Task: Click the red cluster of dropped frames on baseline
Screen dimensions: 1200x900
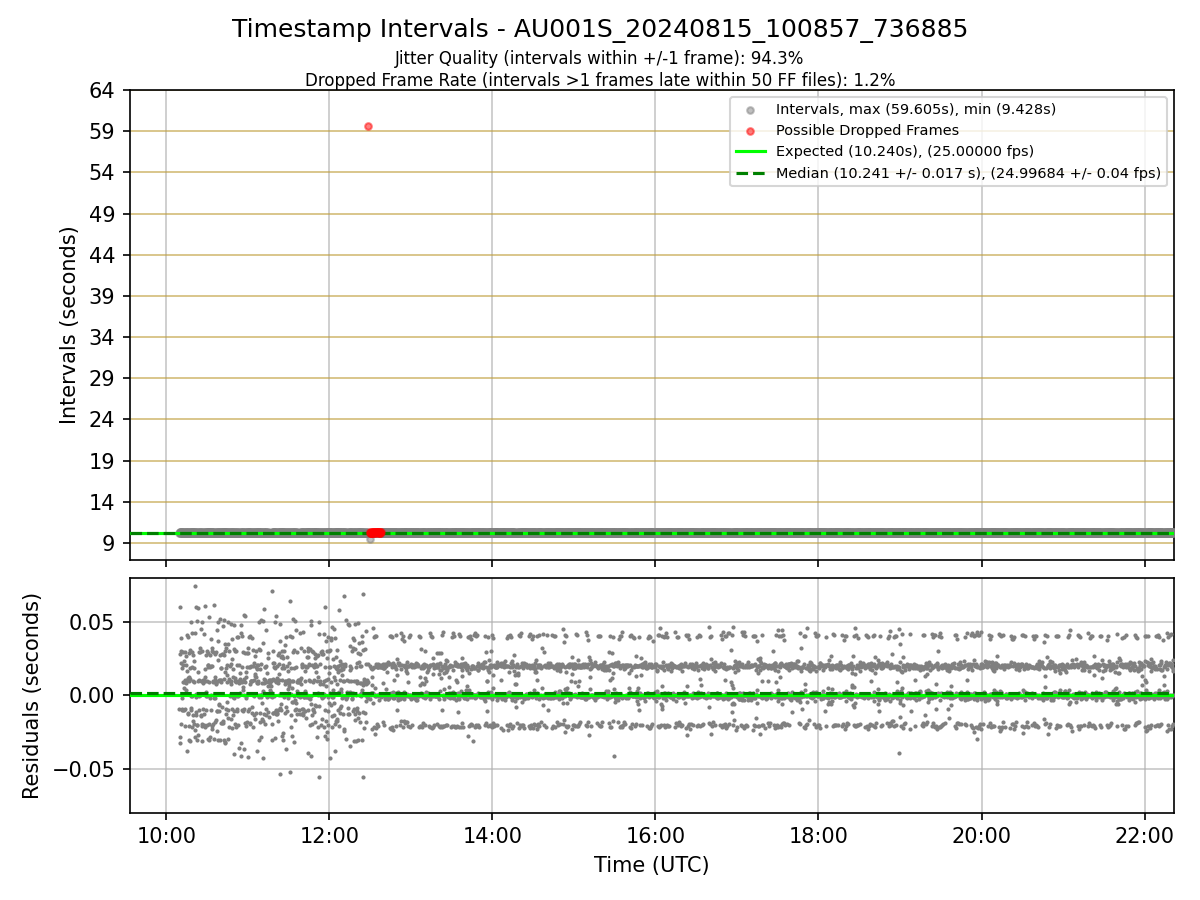Action: point(376,533)
